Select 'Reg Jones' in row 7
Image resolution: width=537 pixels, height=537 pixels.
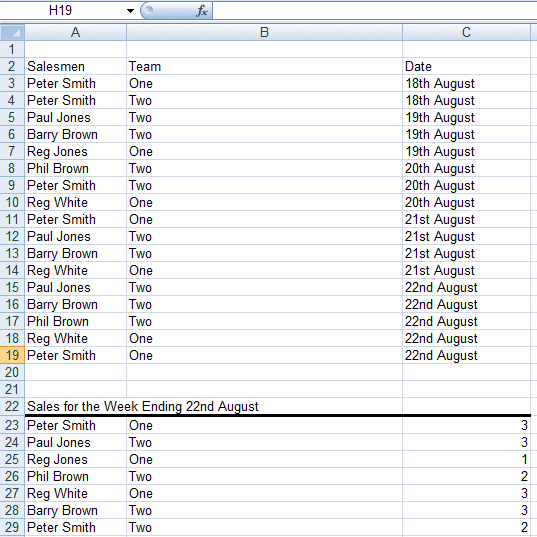pos(75,151)
